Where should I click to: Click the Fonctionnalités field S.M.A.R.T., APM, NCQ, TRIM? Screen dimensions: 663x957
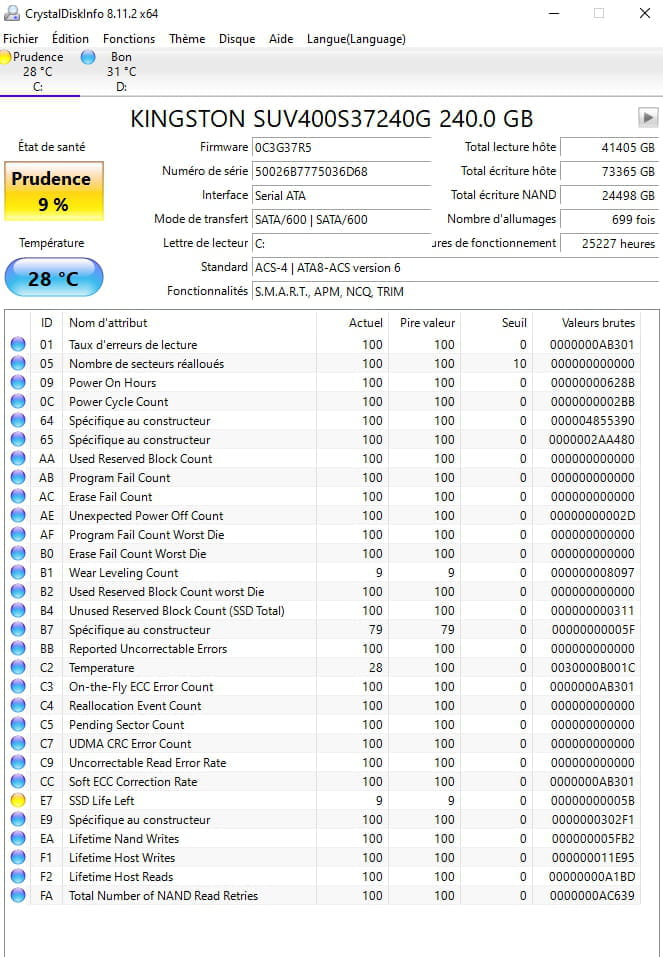(x=455, y=292)
